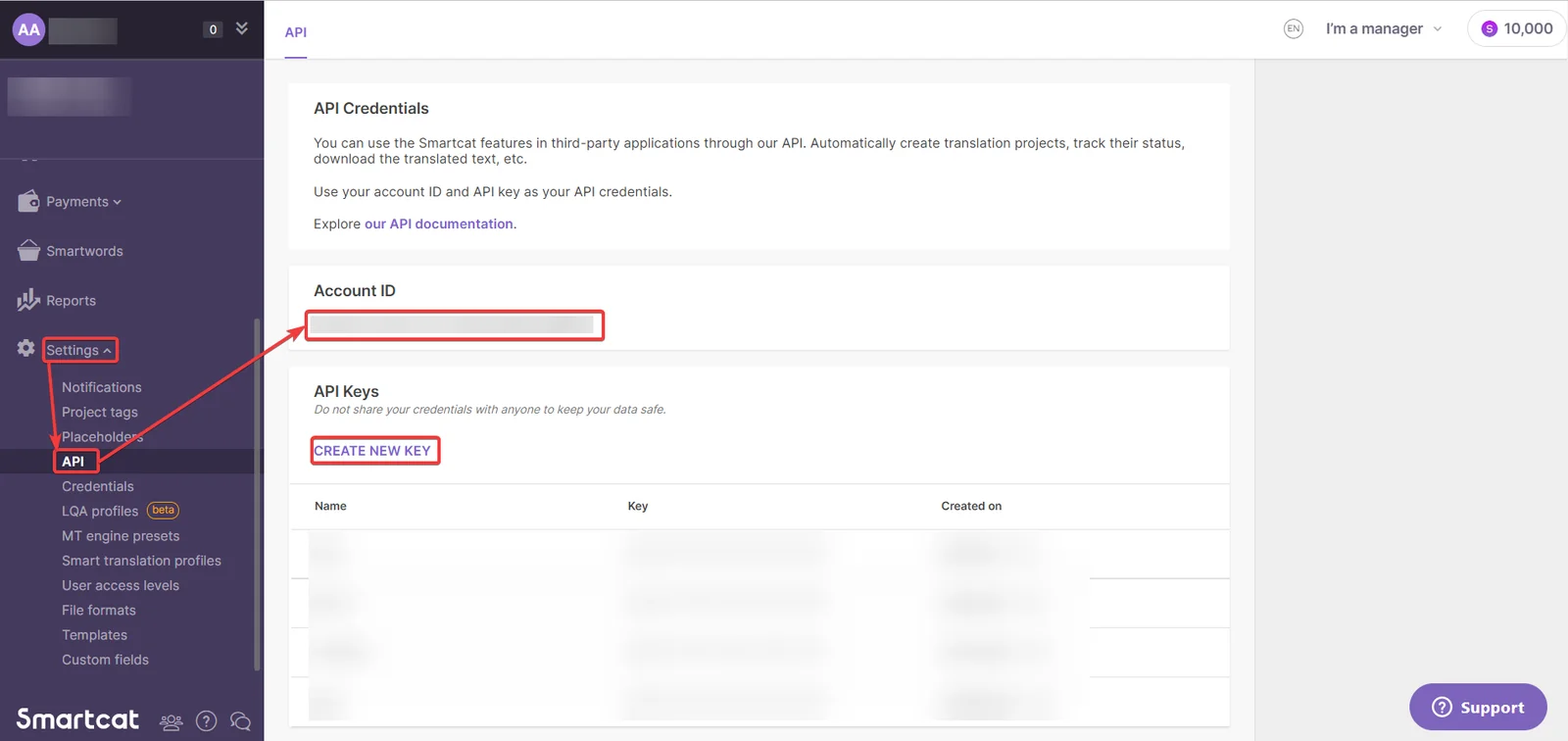Open Credentials settings

click(98, 486)
